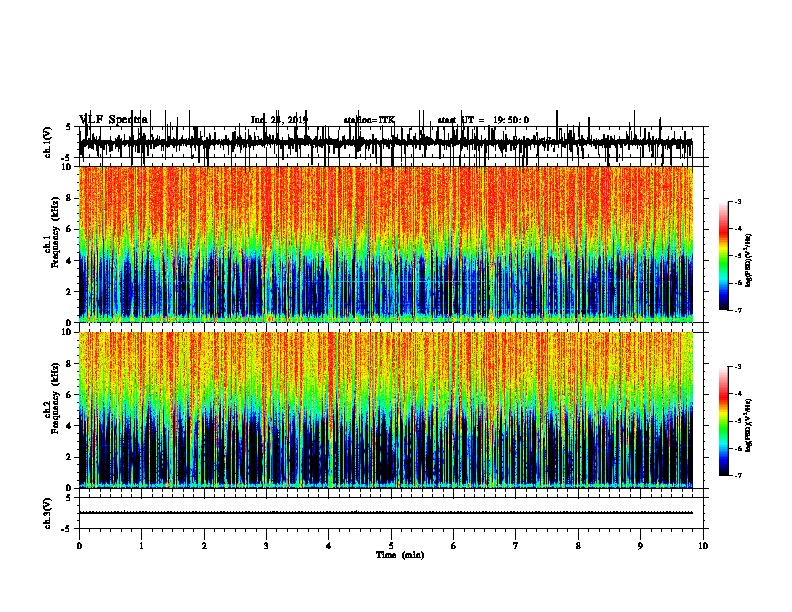Click the '-7' label on ch.2 color bar
This screenshot has height=612, width=792.
pos(737,476)
